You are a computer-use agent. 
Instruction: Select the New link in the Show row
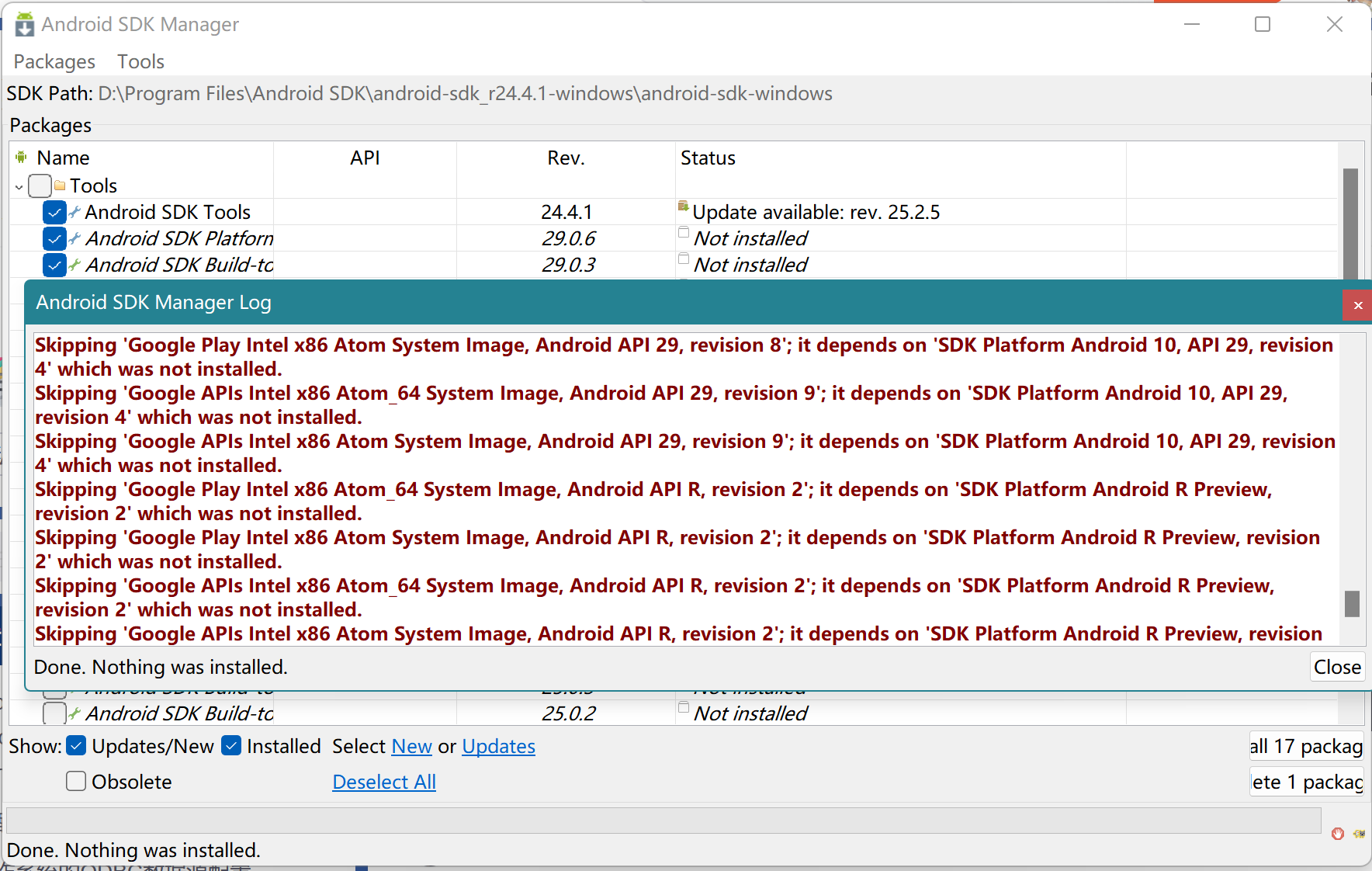pyautogui.click(x=411, y=746)
